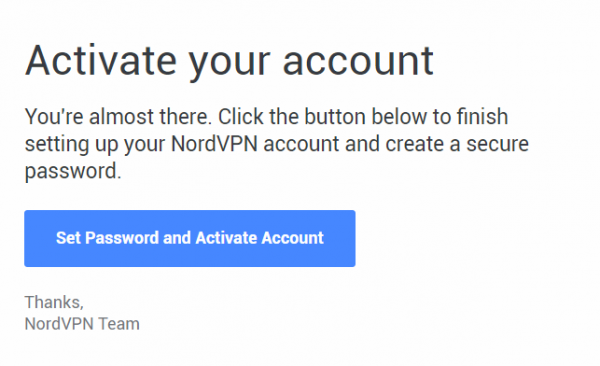Click the word 'Activate' in the heading
This screenshot has height=366, width=600.
click(x=101, y=60)
